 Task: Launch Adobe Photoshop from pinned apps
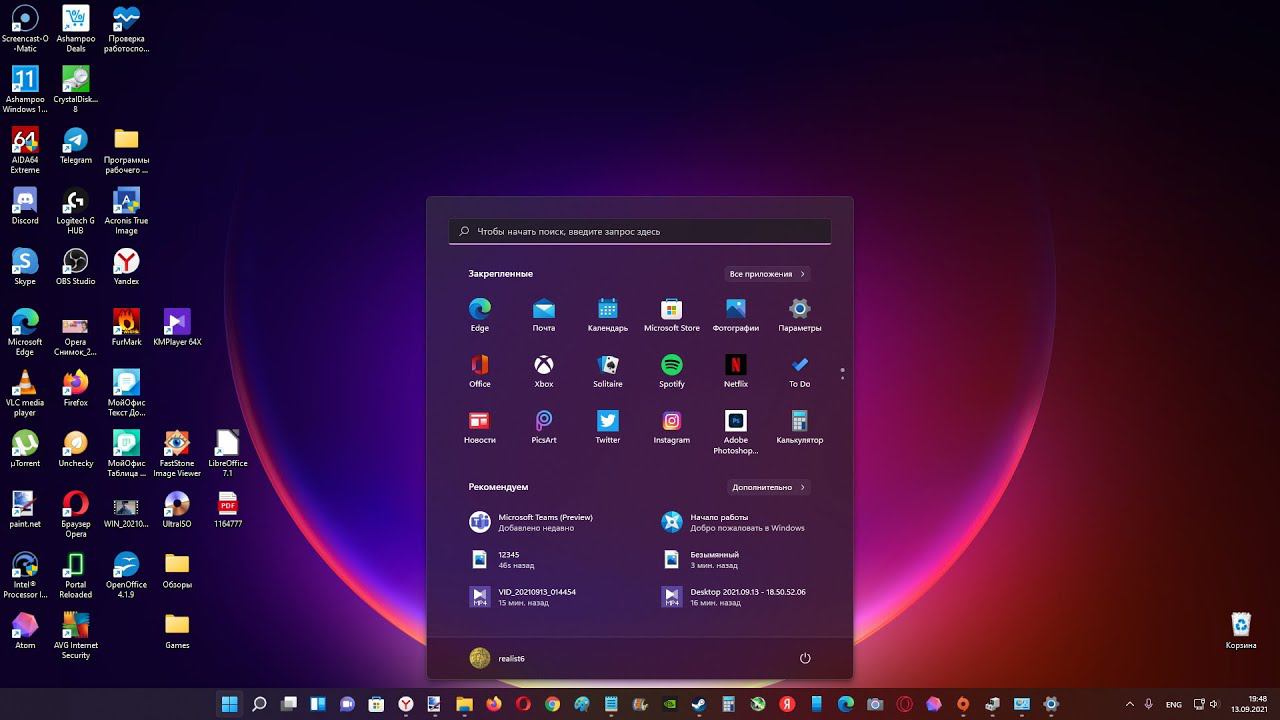[736, 432]
